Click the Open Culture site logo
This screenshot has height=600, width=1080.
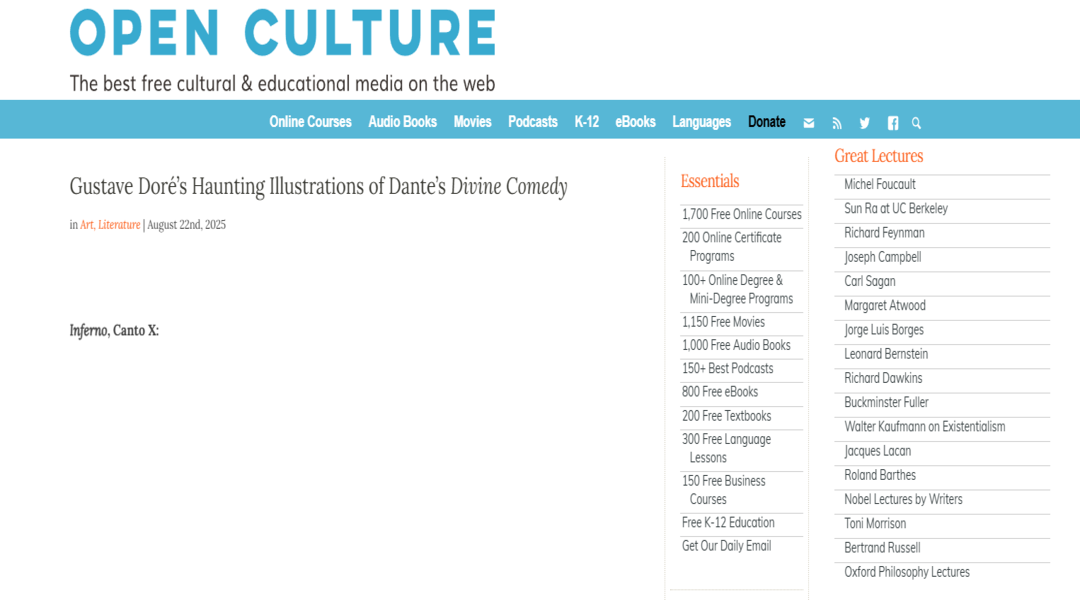[283, 33]
